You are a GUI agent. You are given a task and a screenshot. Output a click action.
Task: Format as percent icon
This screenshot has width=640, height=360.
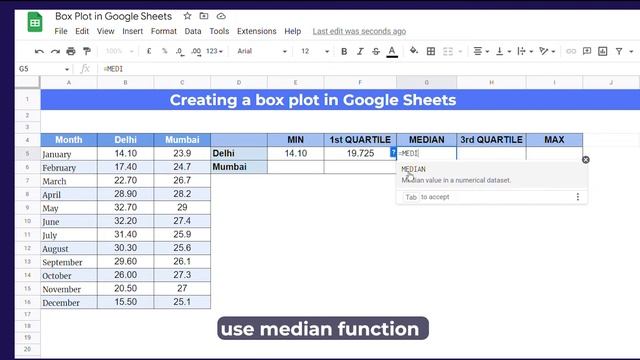click(164, 51)
